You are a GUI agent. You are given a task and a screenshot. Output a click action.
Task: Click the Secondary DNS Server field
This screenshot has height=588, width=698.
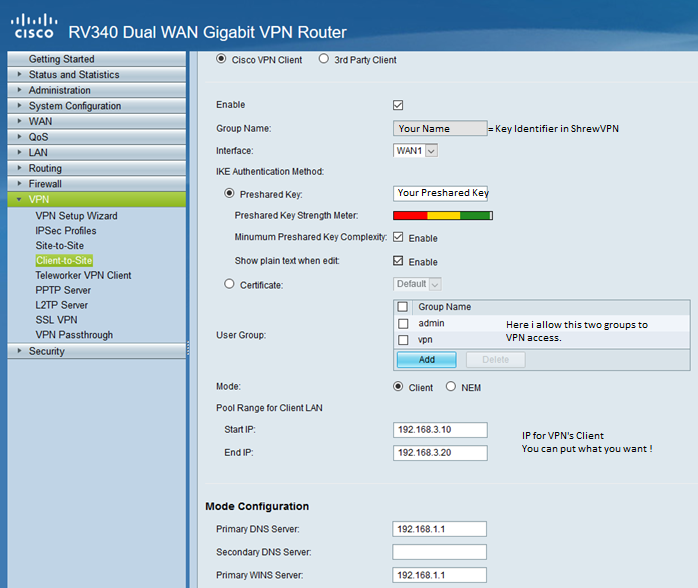439,552
